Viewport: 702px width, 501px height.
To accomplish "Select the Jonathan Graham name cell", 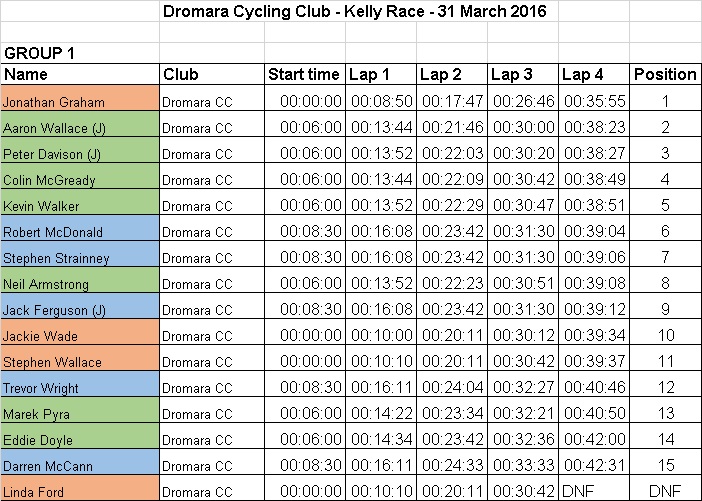I will click(x=80, y=98).
